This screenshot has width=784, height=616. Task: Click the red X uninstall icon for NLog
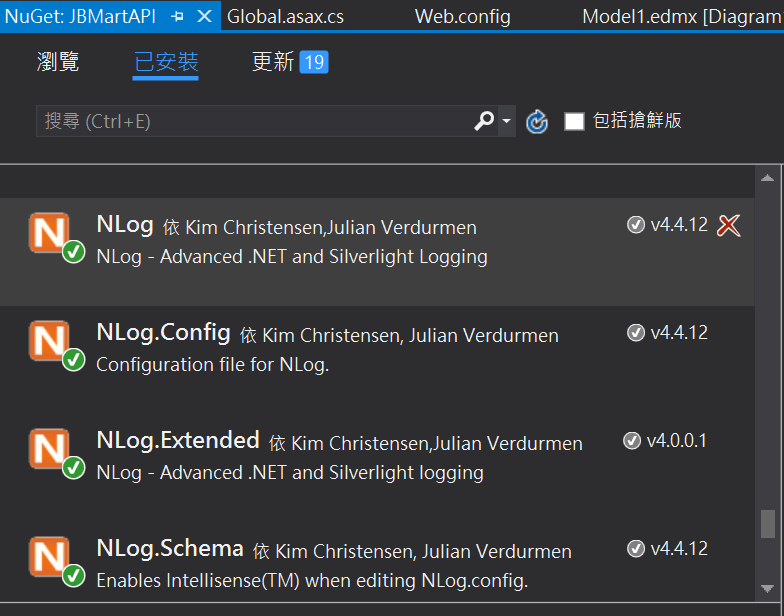[729, 226]
